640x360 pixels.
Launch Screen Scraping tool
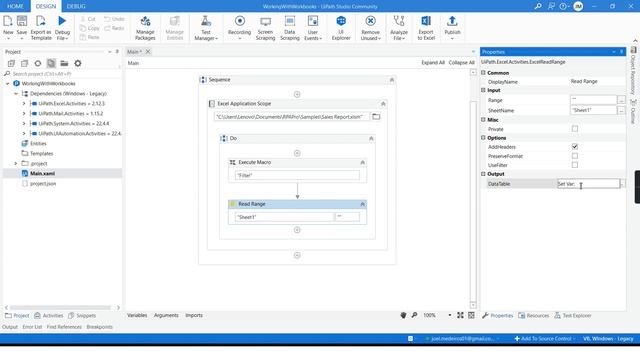(x=265, y=21)
